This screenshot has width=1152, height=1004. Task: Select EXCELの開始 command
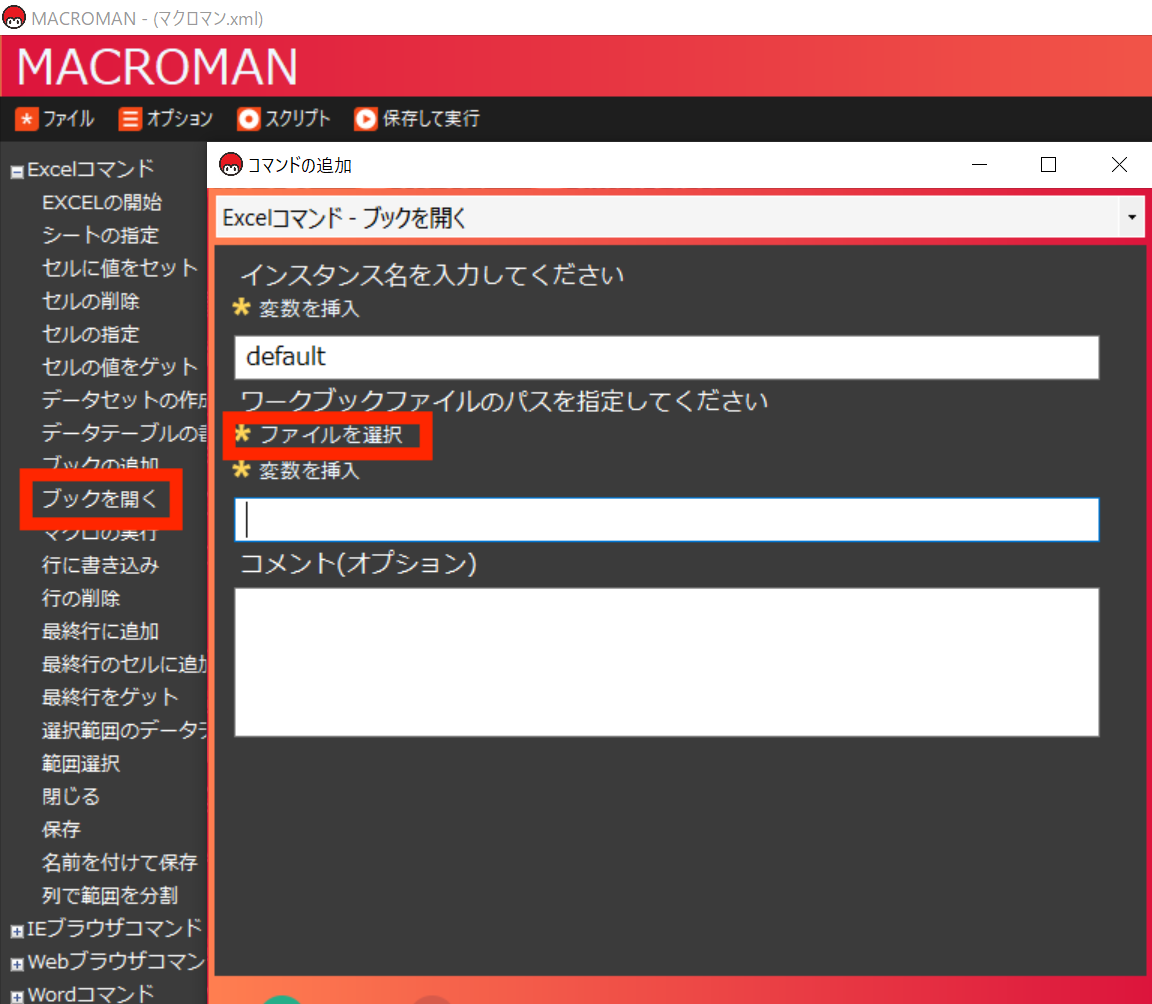click(102, 202)
